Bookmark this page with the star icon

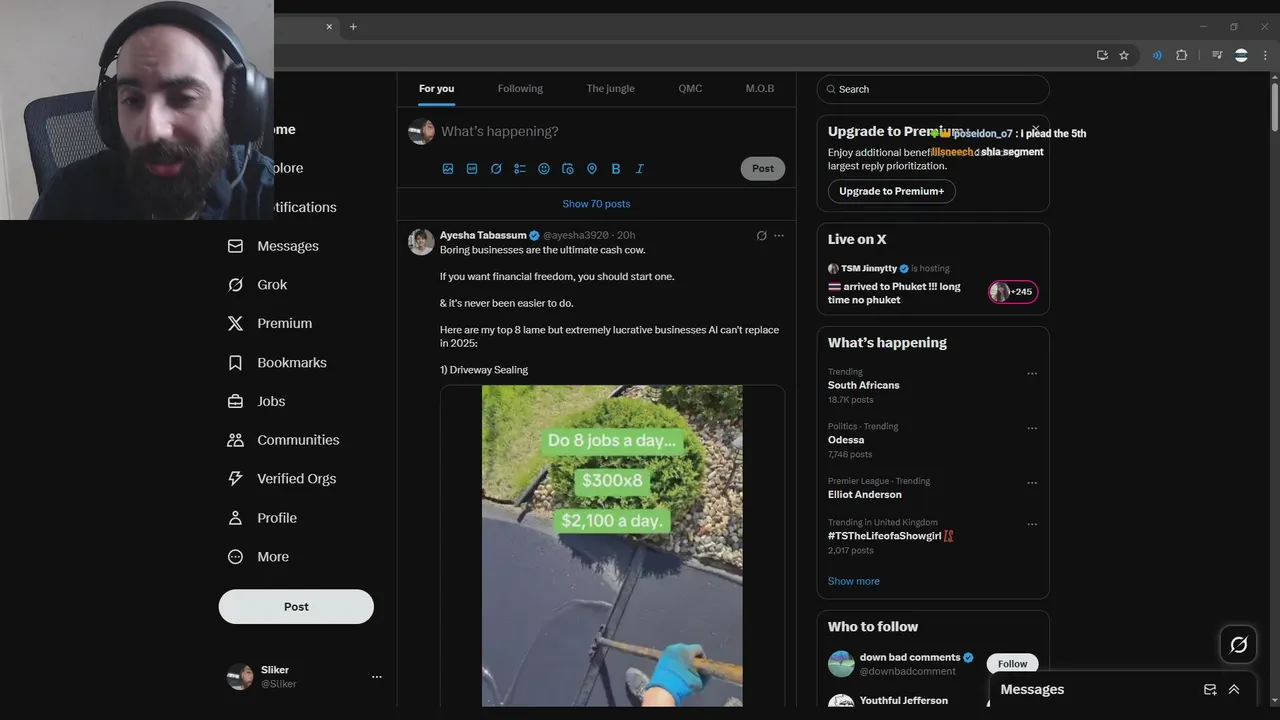click(1124, 55)
